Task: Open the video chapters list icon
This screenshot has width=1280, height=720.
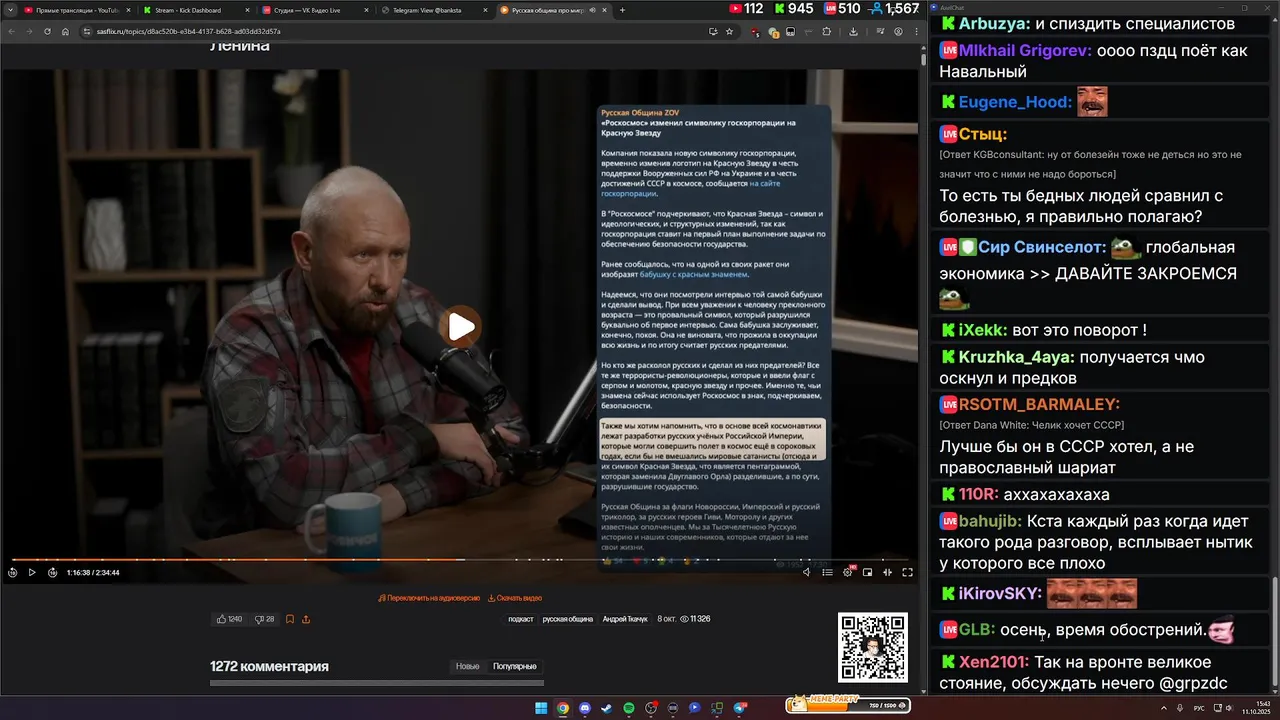Action: click(x=827, y=573)
